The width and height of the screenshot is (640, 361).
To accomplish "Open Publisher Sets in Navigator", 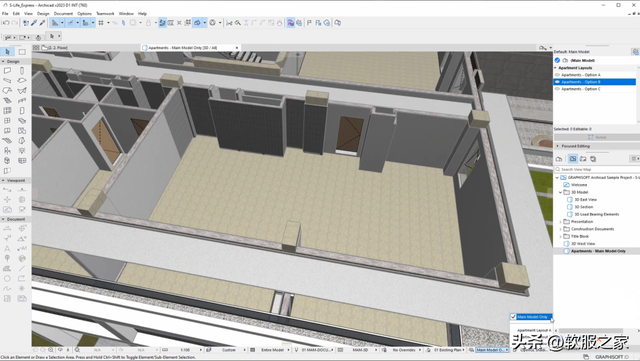I will coord(593,158).
